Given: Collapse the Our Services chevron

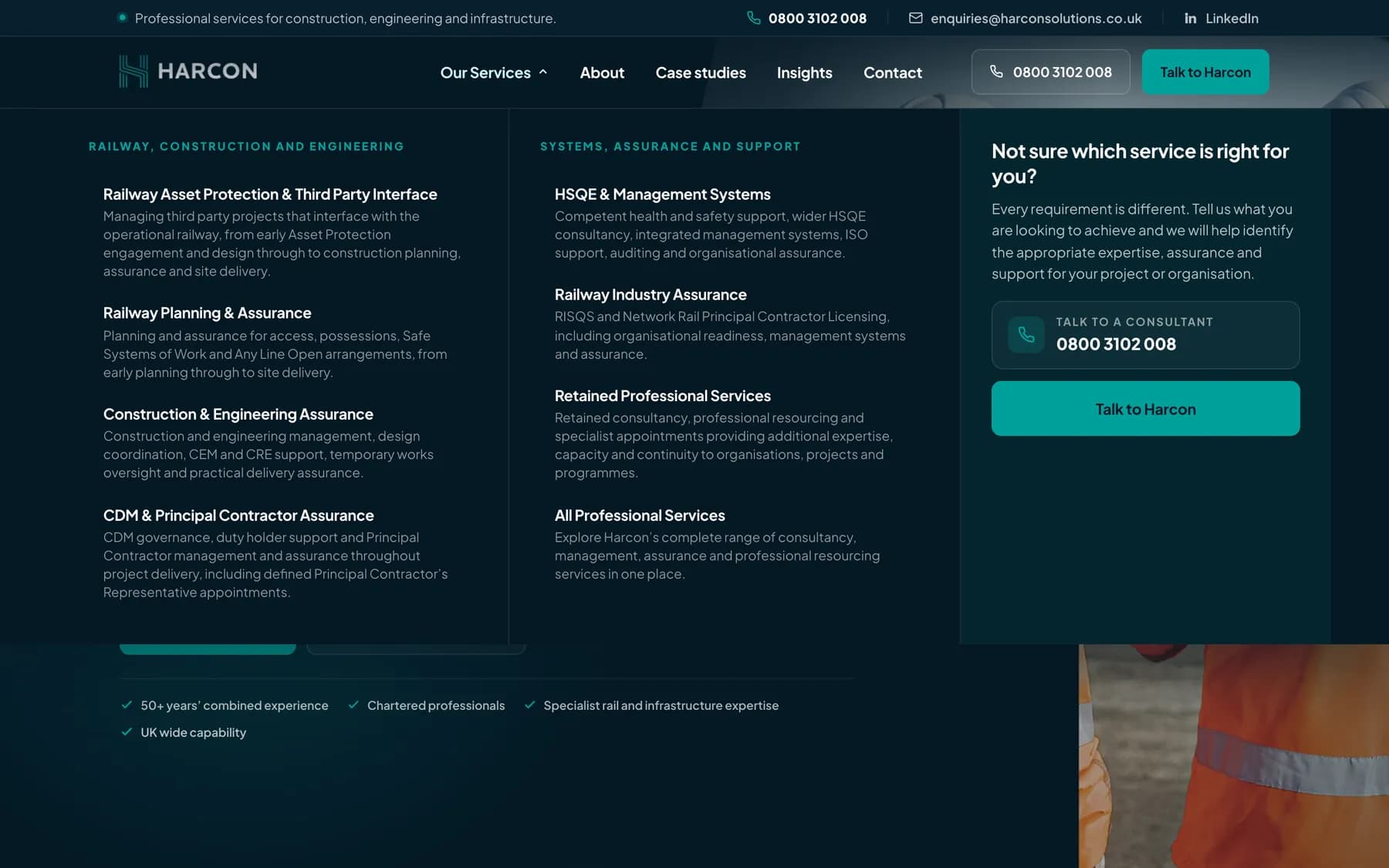Looking at the screenshot, I should [543, 72].
